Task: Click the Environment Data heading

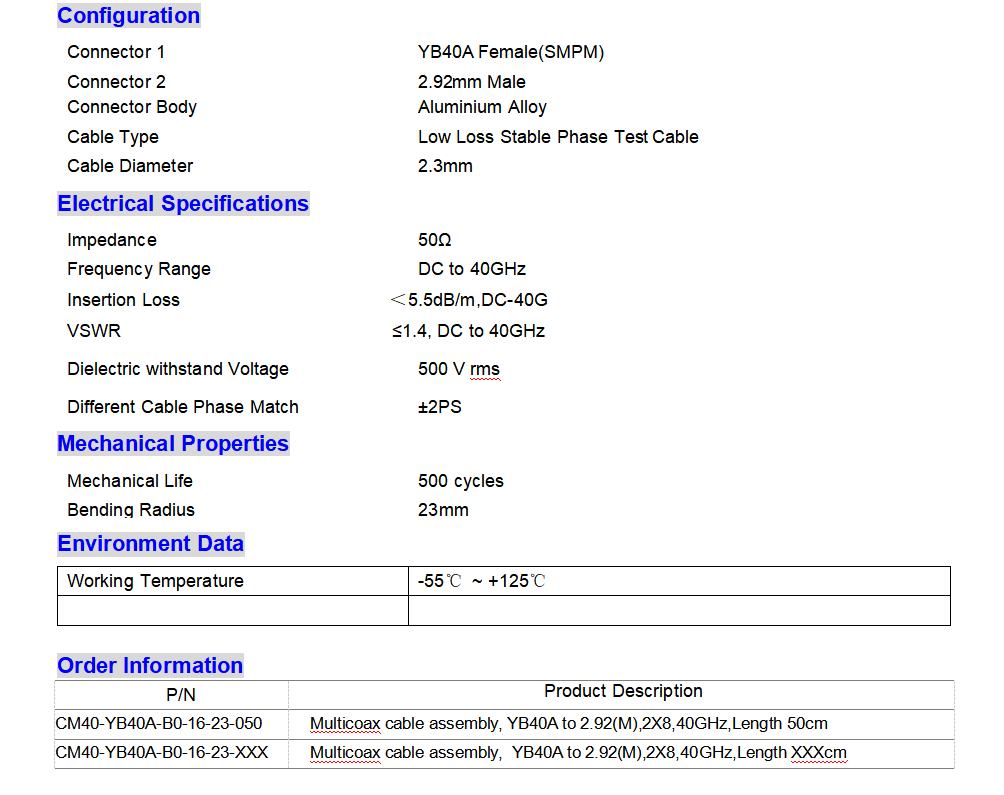Action: click(x=151, y=543)
